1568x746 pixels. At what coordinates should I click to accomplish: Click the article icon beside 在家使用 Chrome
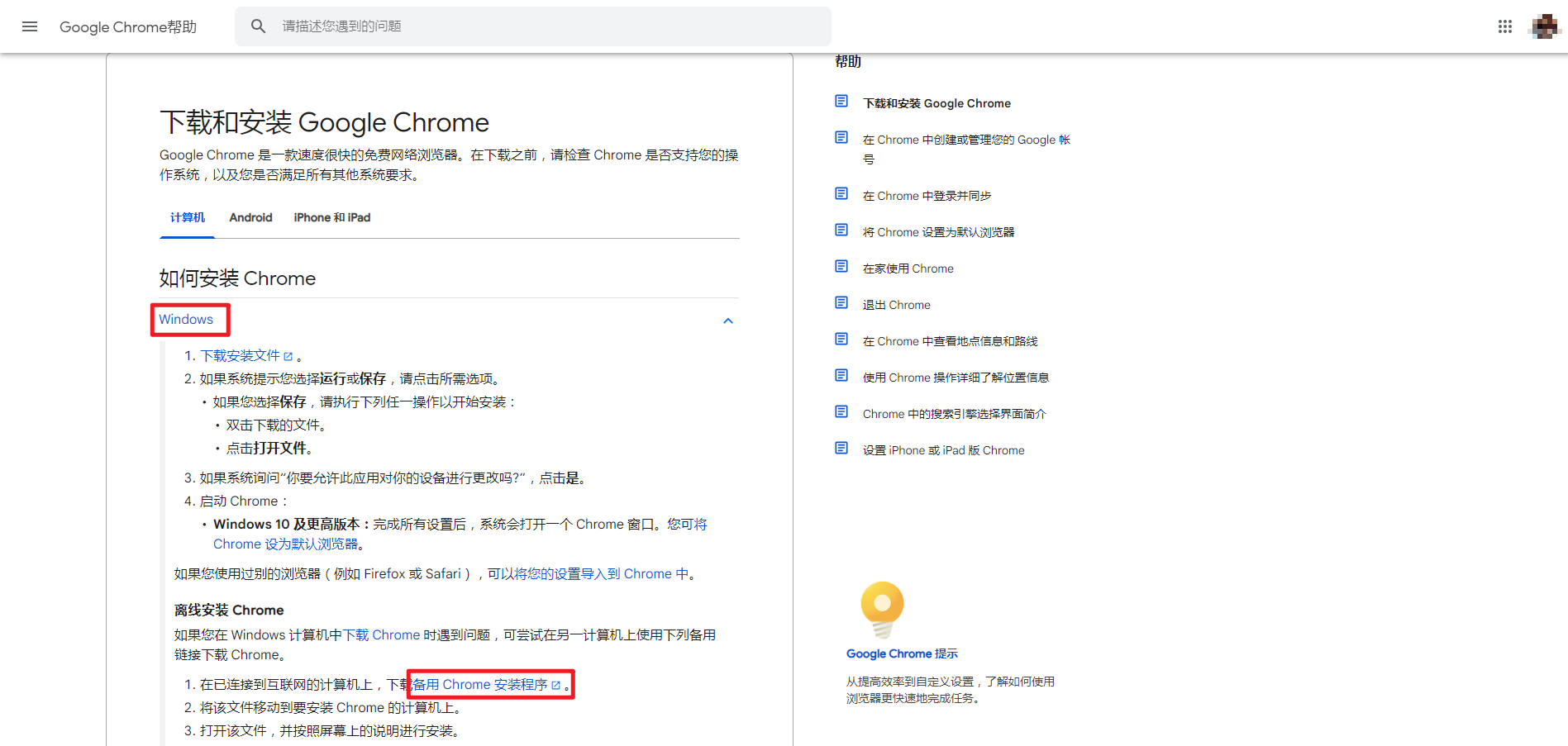(x=841, y=267)
